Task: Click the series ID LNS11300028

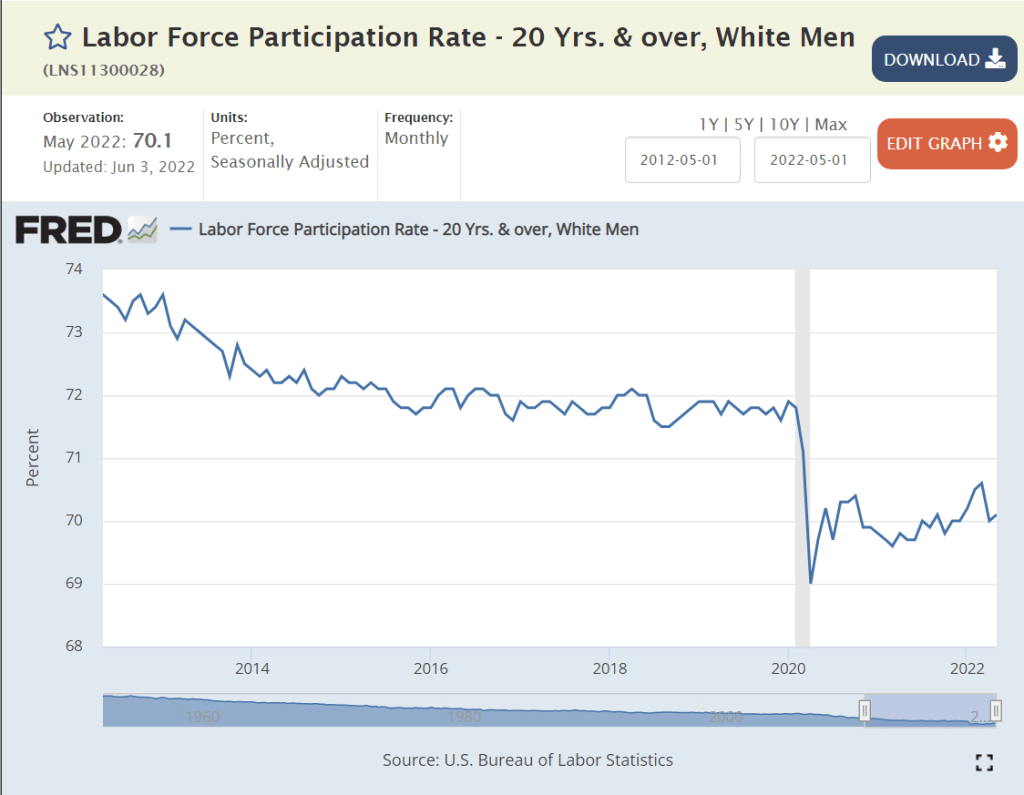Action: coord(104,71)
